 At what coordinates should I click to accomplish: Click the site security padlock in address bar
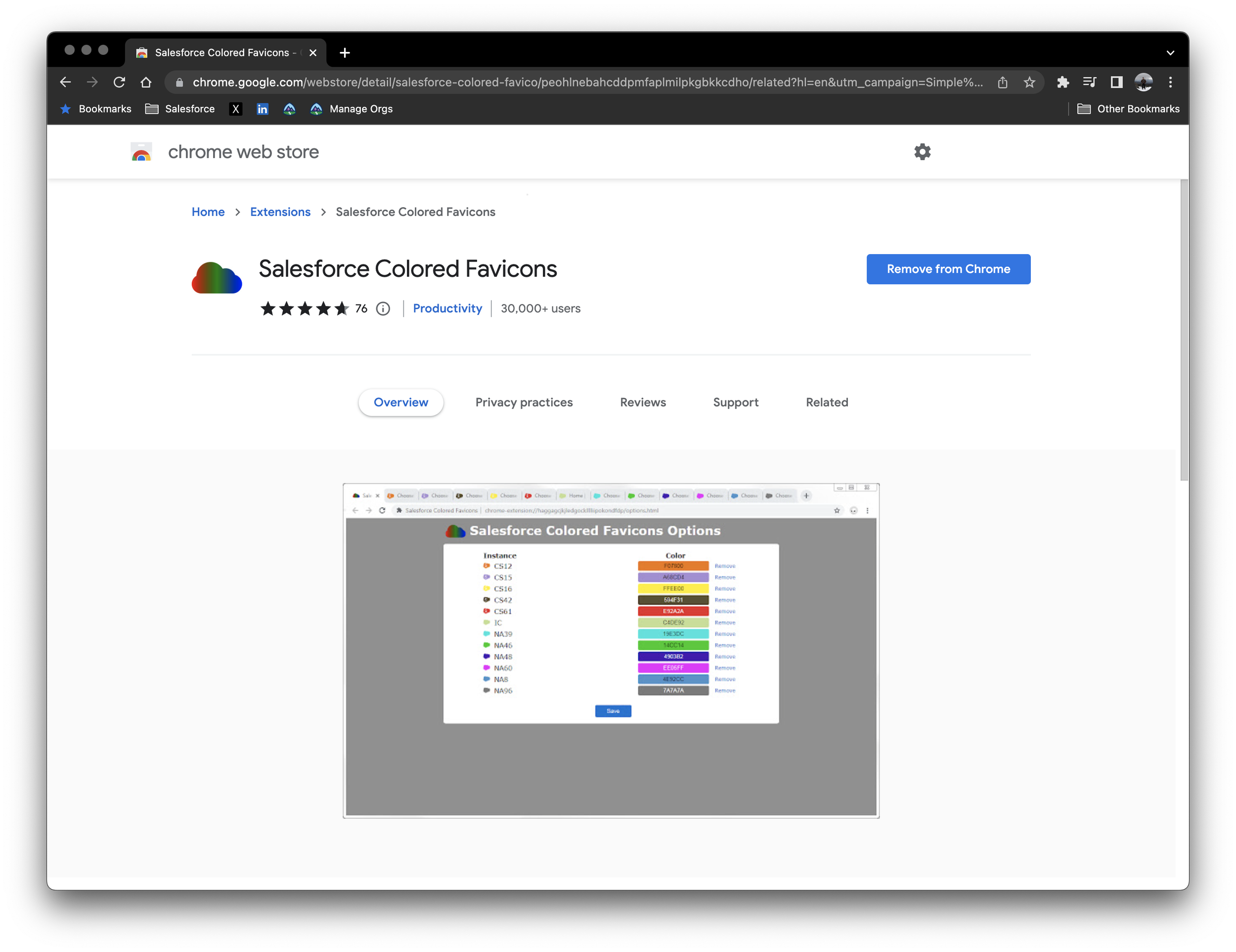179,82
